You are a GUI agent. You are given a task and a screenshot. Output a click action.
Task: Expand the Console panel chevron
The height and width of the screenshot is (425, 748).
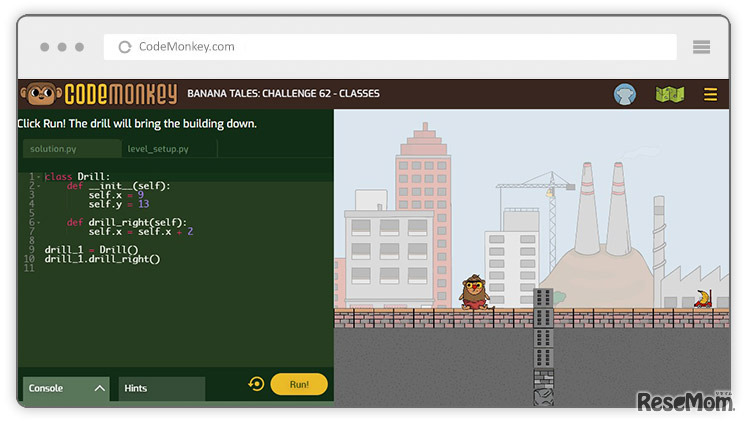(x=99, y=388)
